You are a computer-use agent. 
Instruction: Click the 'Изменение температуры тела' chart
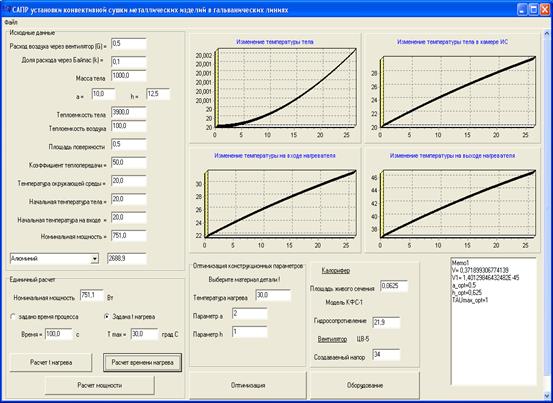click(x=275, y=88)
